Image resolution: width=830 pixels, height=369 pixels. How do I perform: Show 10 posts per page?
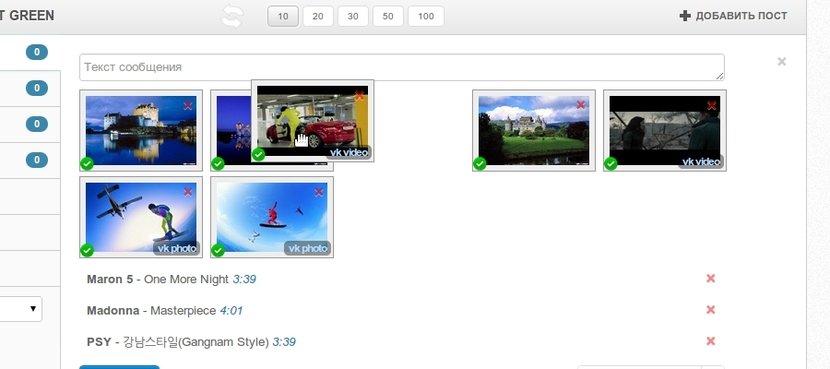[x=283, y=16]
